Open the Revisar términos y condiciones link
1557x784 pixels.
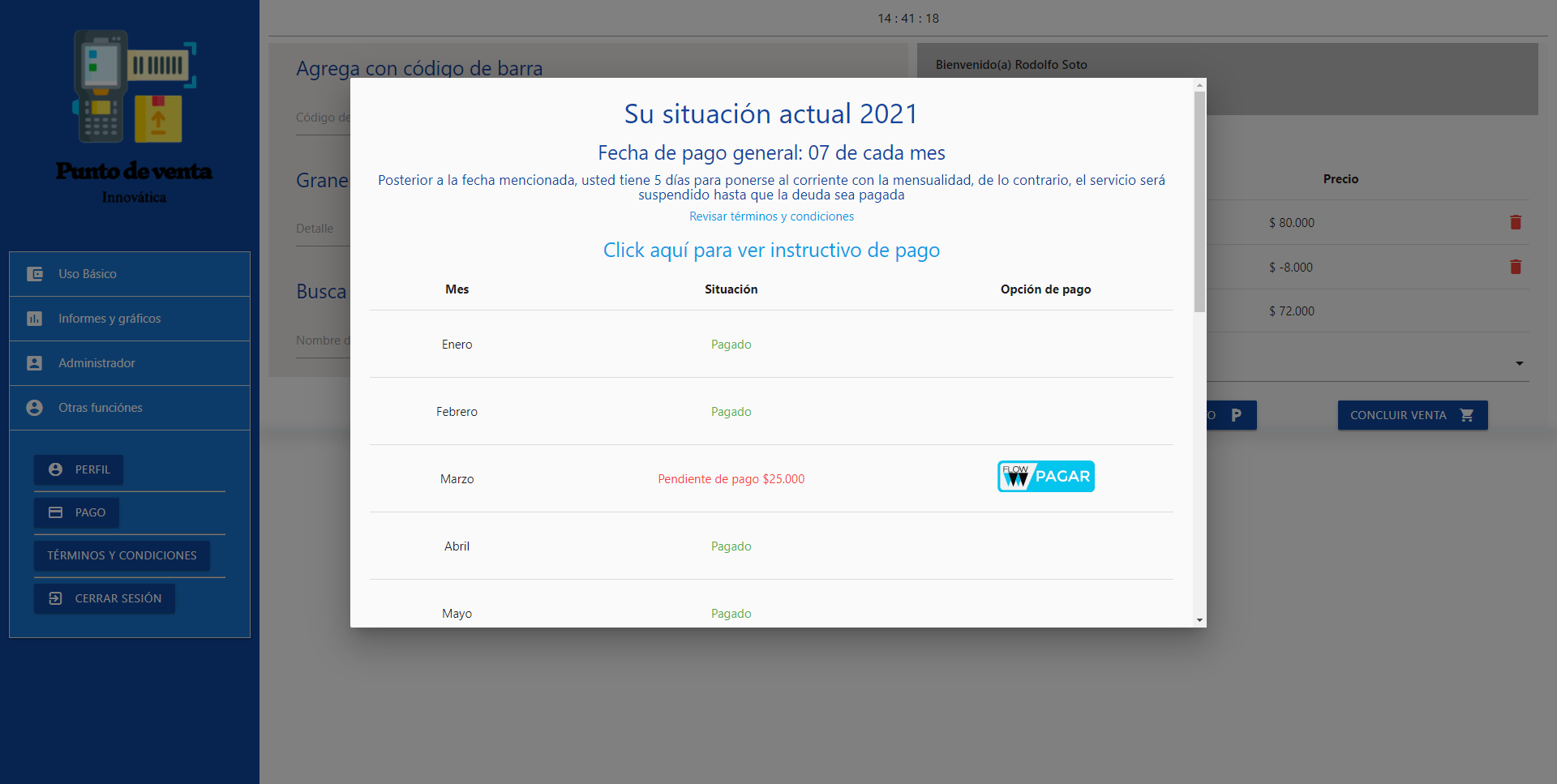pos(771,216)
